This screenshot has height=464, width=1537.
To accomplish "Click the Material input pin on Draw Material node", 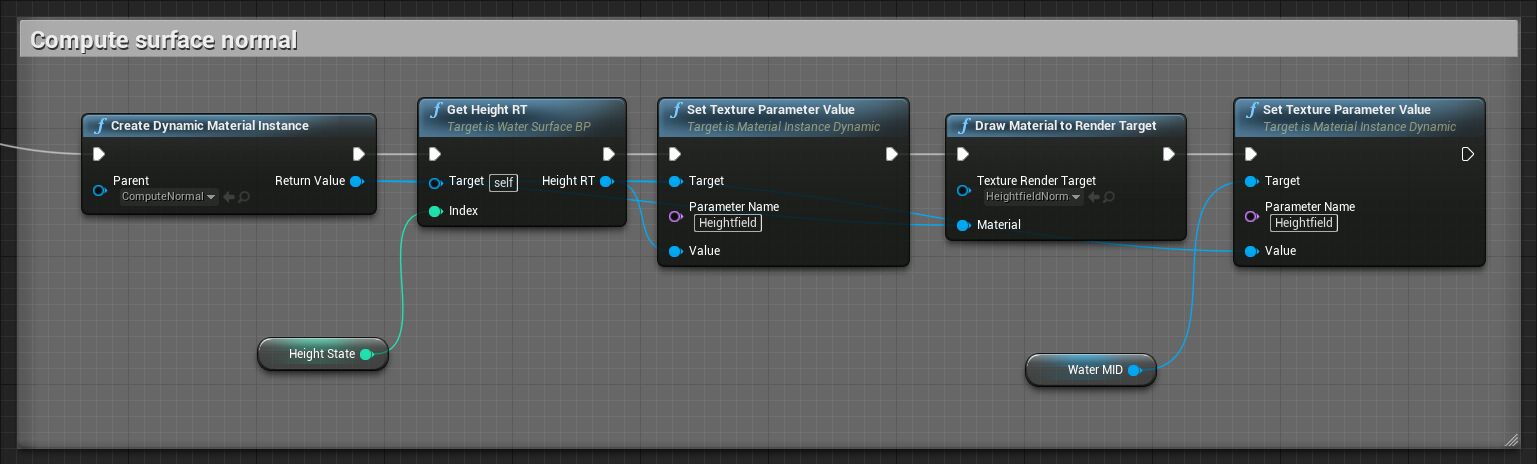I will pyautogui.click(x=963, y=225).
